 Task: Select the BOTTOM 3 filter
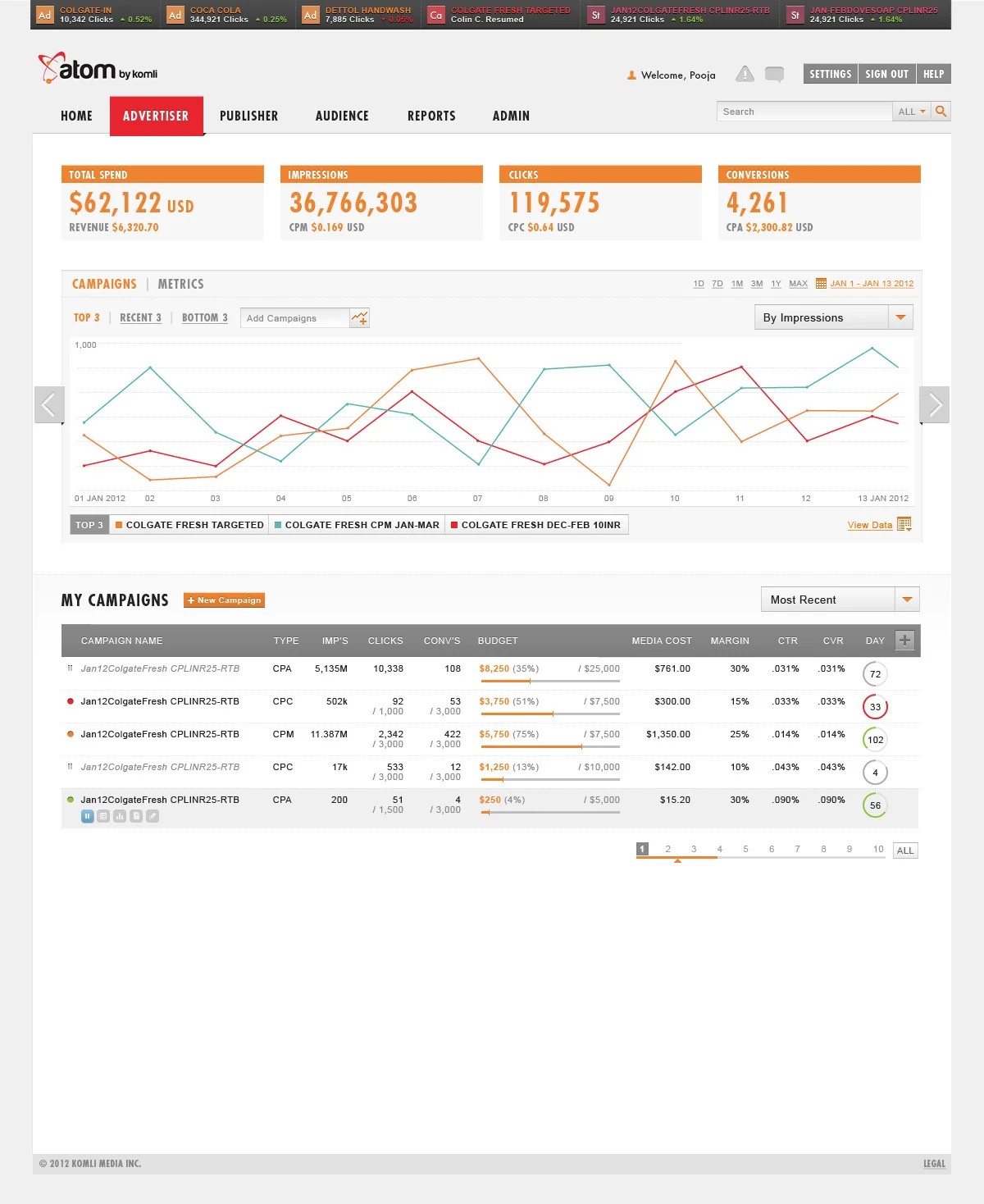(205, 317)
